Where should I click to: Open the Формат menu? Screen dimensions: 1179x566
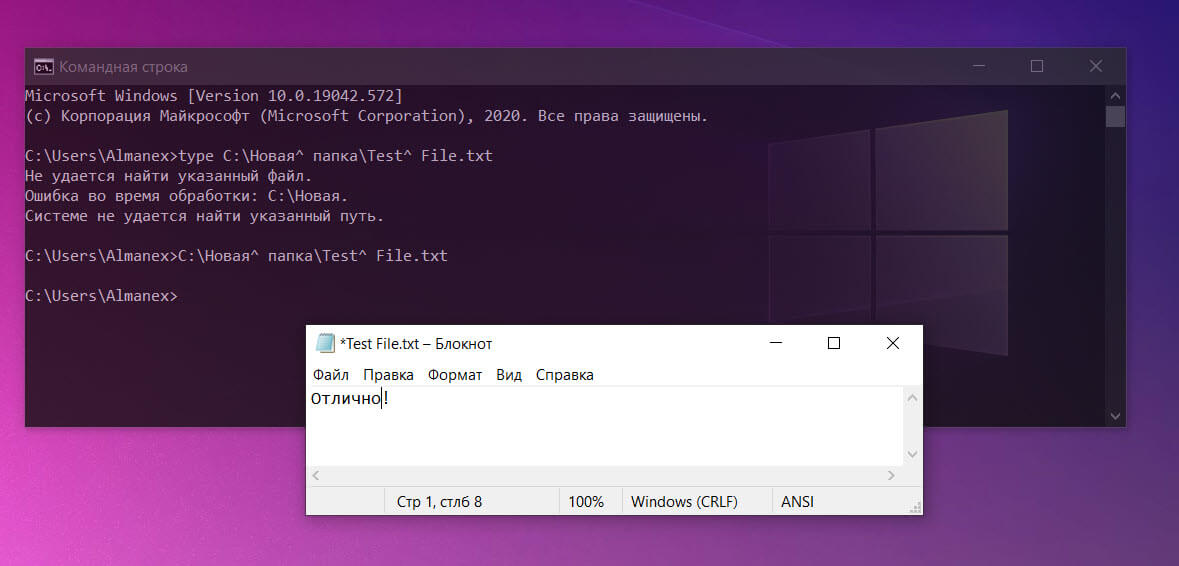455,374
